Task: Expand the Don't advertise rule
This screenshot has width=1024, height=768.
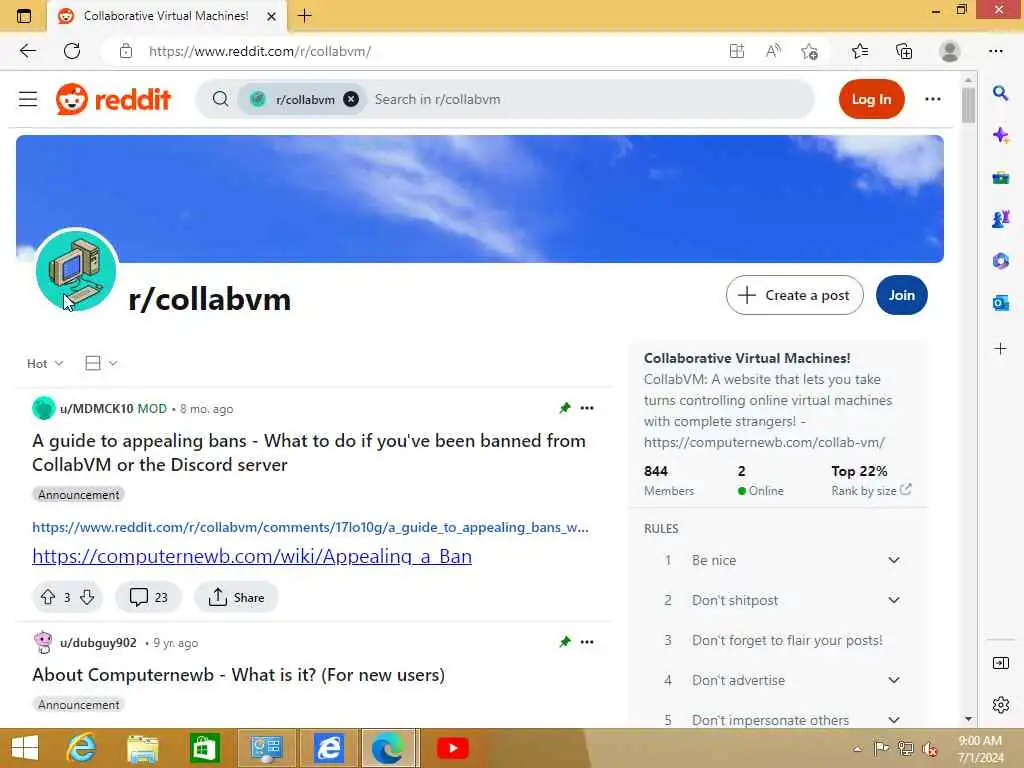Action: (894, 680)
